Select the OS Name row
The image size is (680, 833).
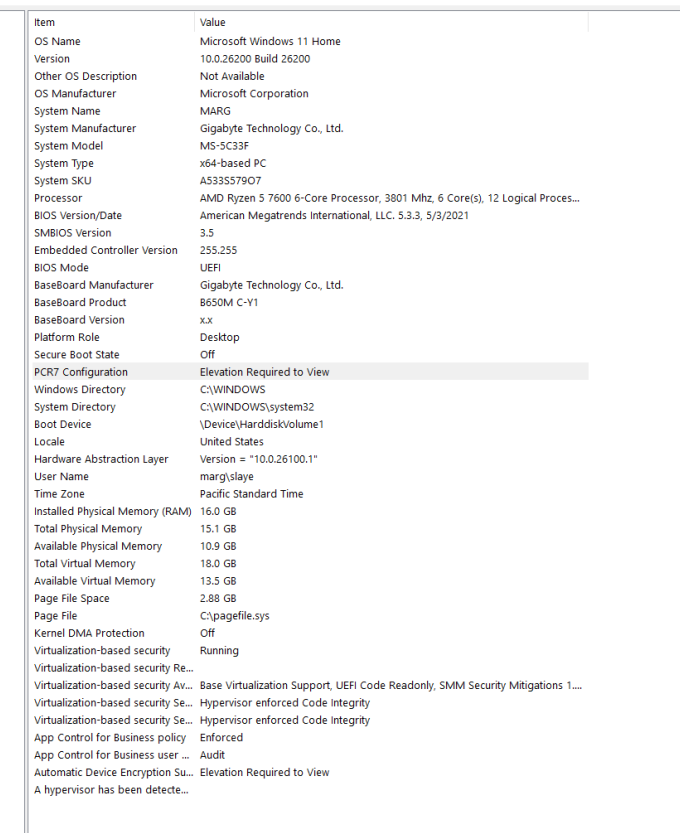pyautogui.click(x=309, y=41)
